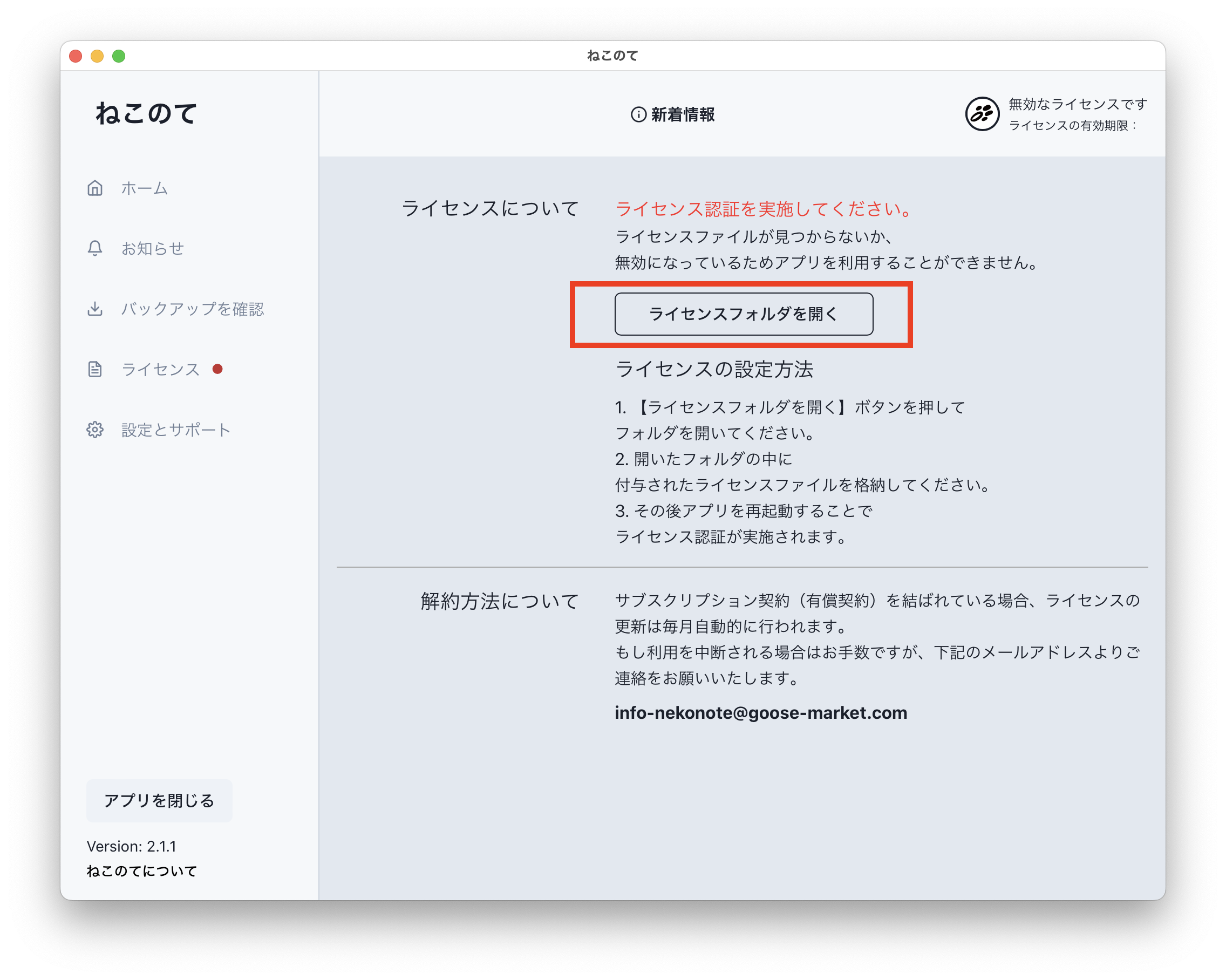
Task: Click the 解約方法について section heading
Action: (500, 601)
